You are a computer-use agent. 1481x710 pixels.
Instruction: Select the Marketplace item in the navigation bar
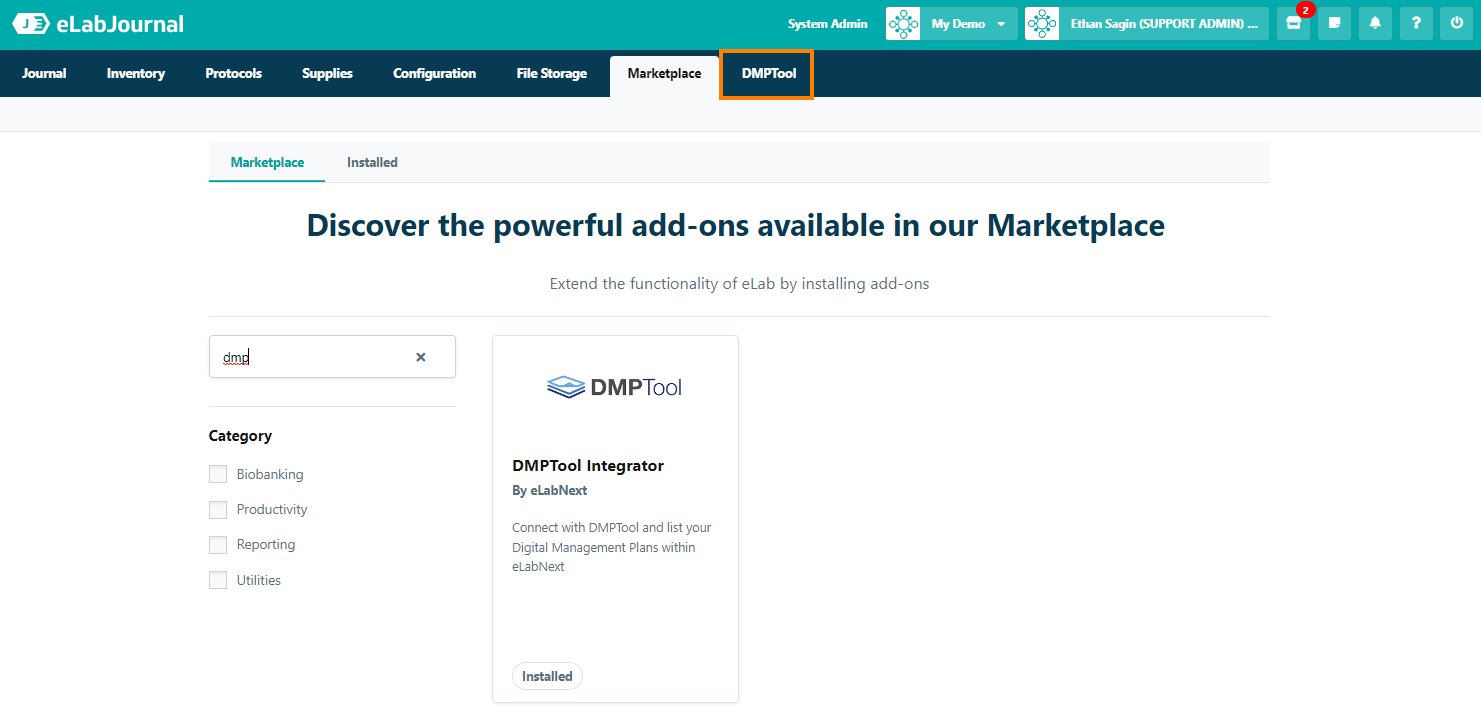(665, 74)
